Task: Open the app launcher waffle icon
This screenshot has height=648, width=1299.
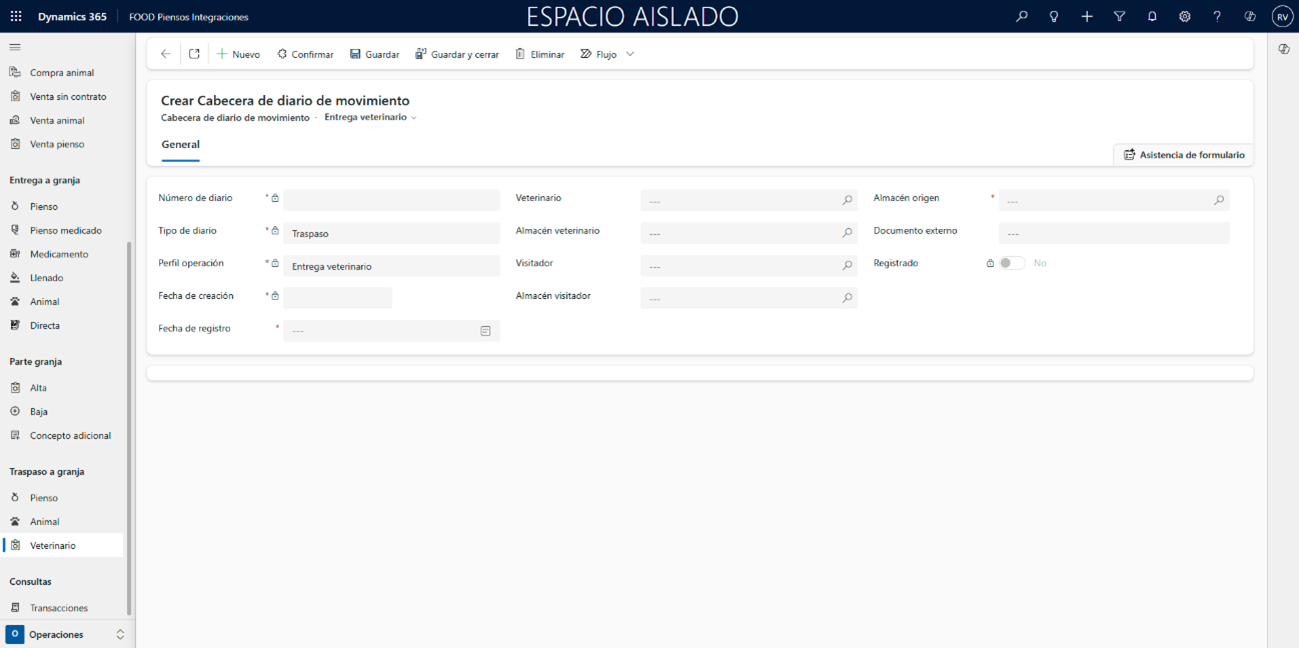Action: [x=16, y=16]
